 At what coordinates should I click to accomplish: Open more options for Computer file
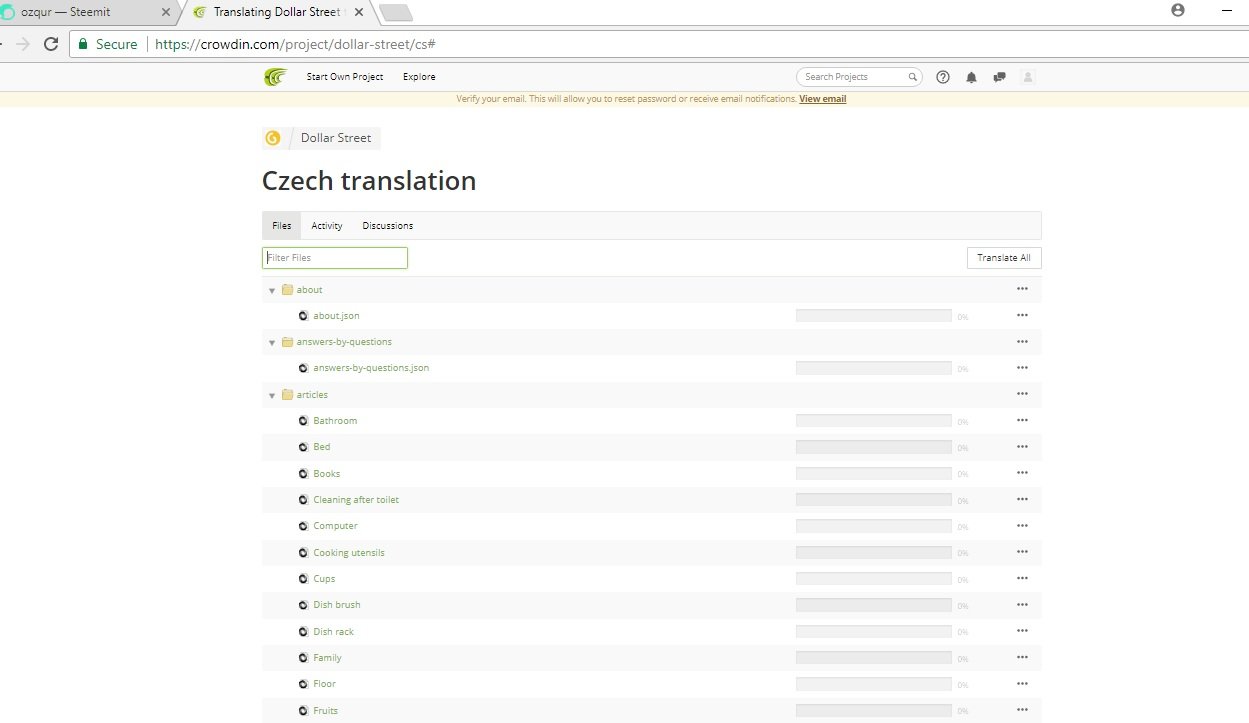point(1022,525)
